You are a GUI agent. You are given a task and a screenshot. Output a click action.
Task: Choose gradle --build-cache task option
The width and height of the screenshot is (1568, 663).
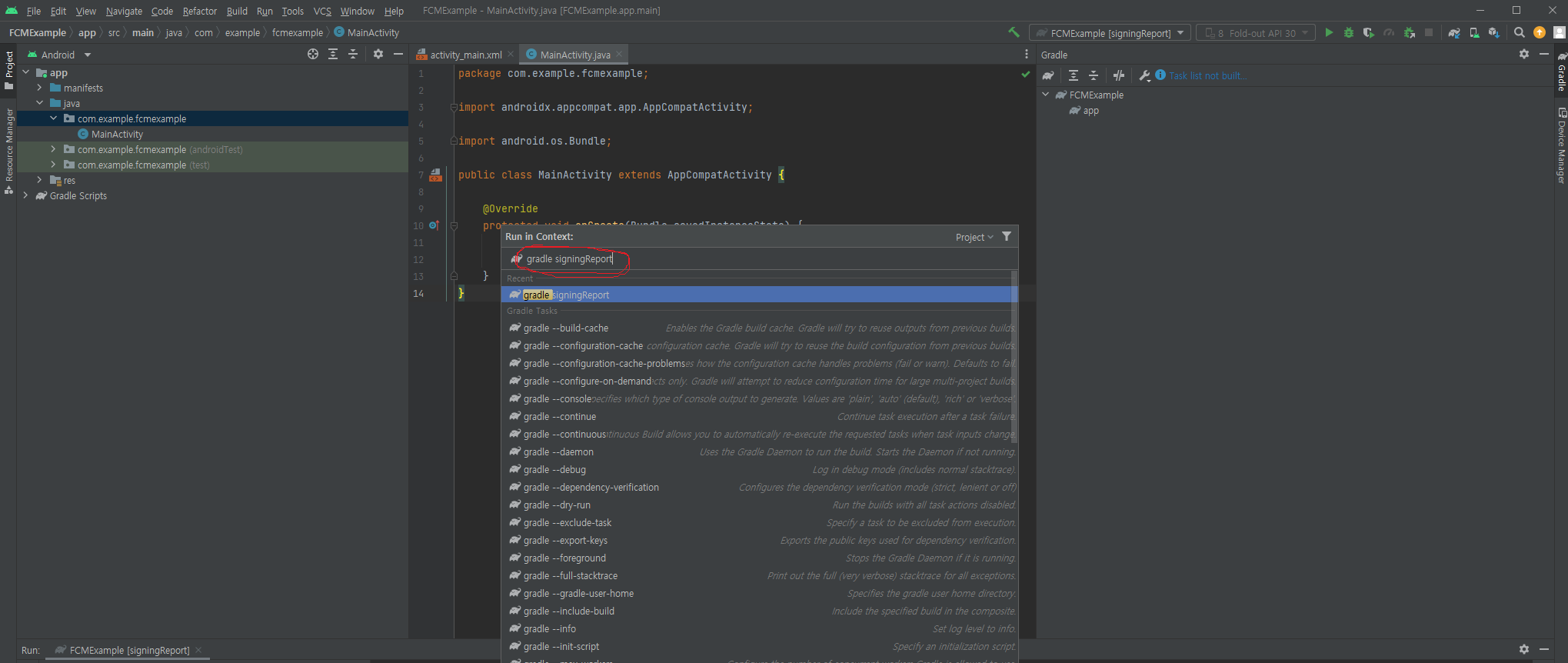click(759, 328)
